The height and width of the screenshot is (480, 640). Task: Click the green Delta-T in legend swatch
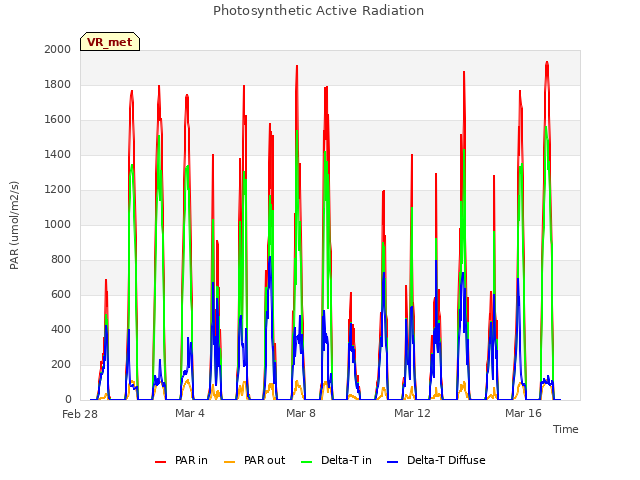[307, 461]
